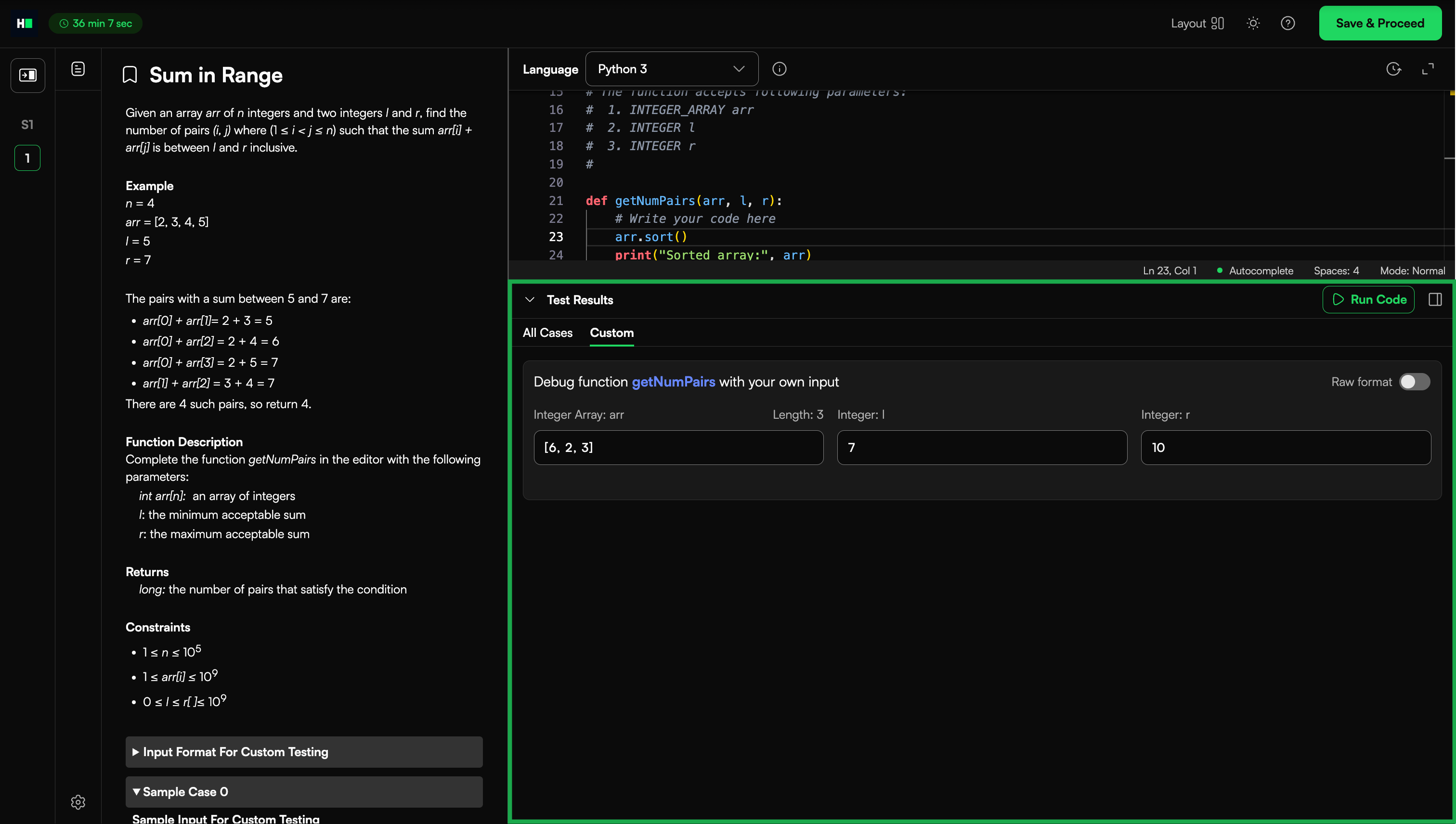
Task: Collapse the left sidebar panel icon
Action: 28,75
